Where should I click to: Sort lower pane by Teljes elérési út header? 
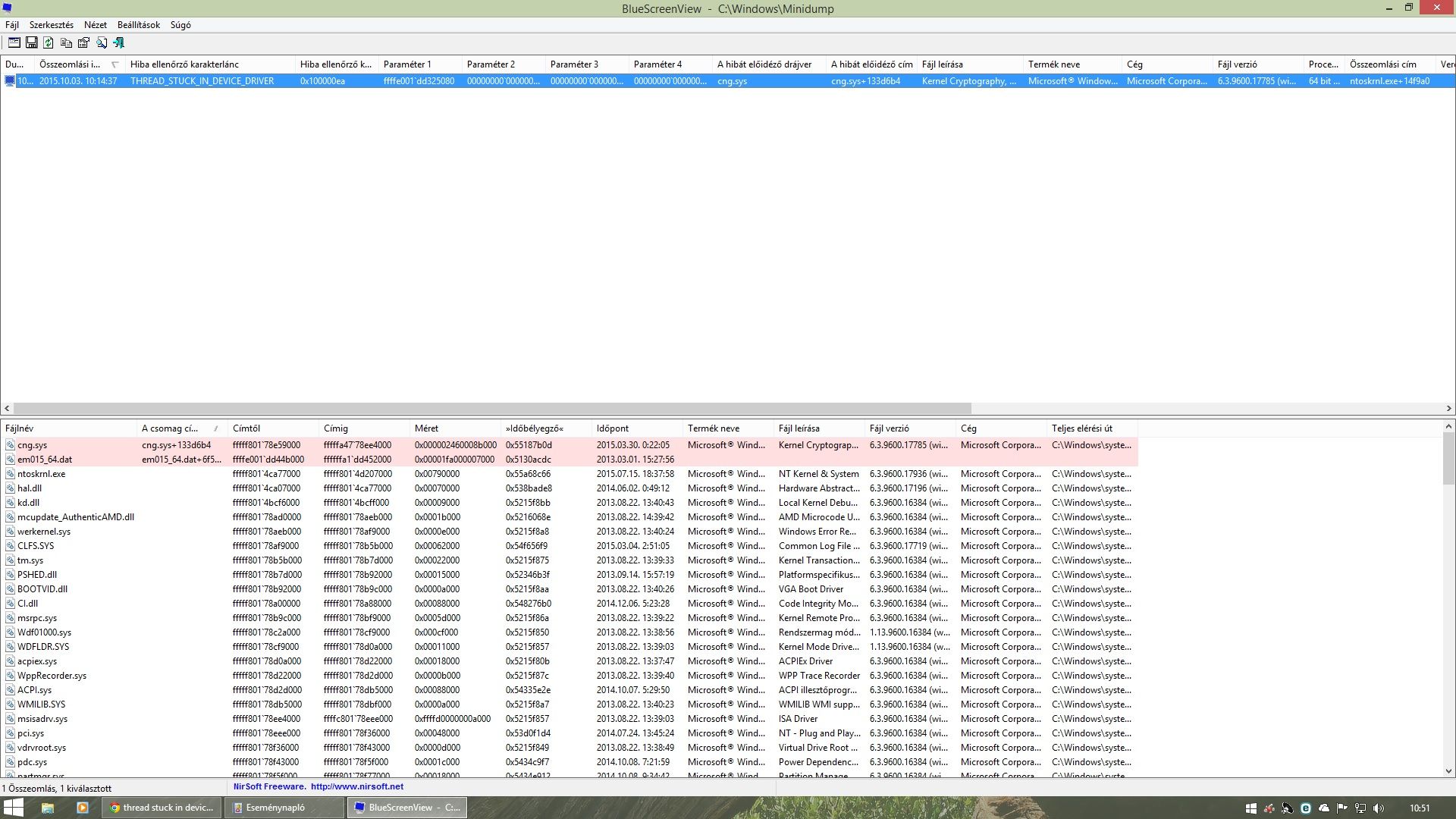(x=1092, y=428)
